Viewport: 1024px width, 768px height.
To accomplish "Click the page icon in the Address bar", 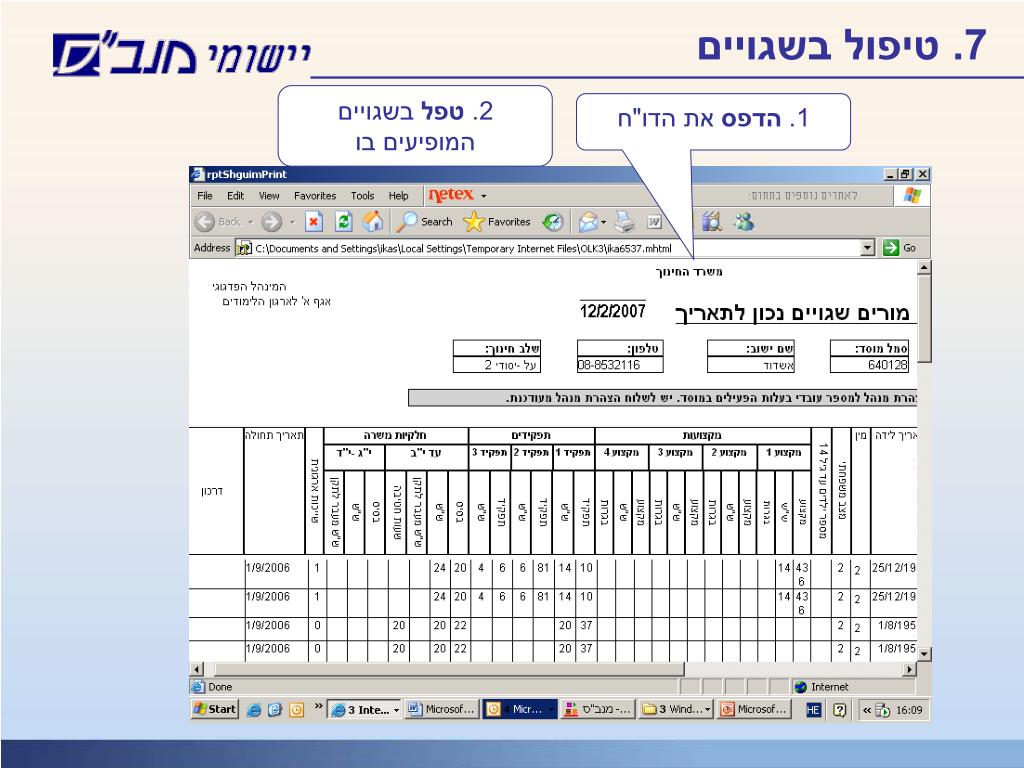I will [x=244, y=248].
